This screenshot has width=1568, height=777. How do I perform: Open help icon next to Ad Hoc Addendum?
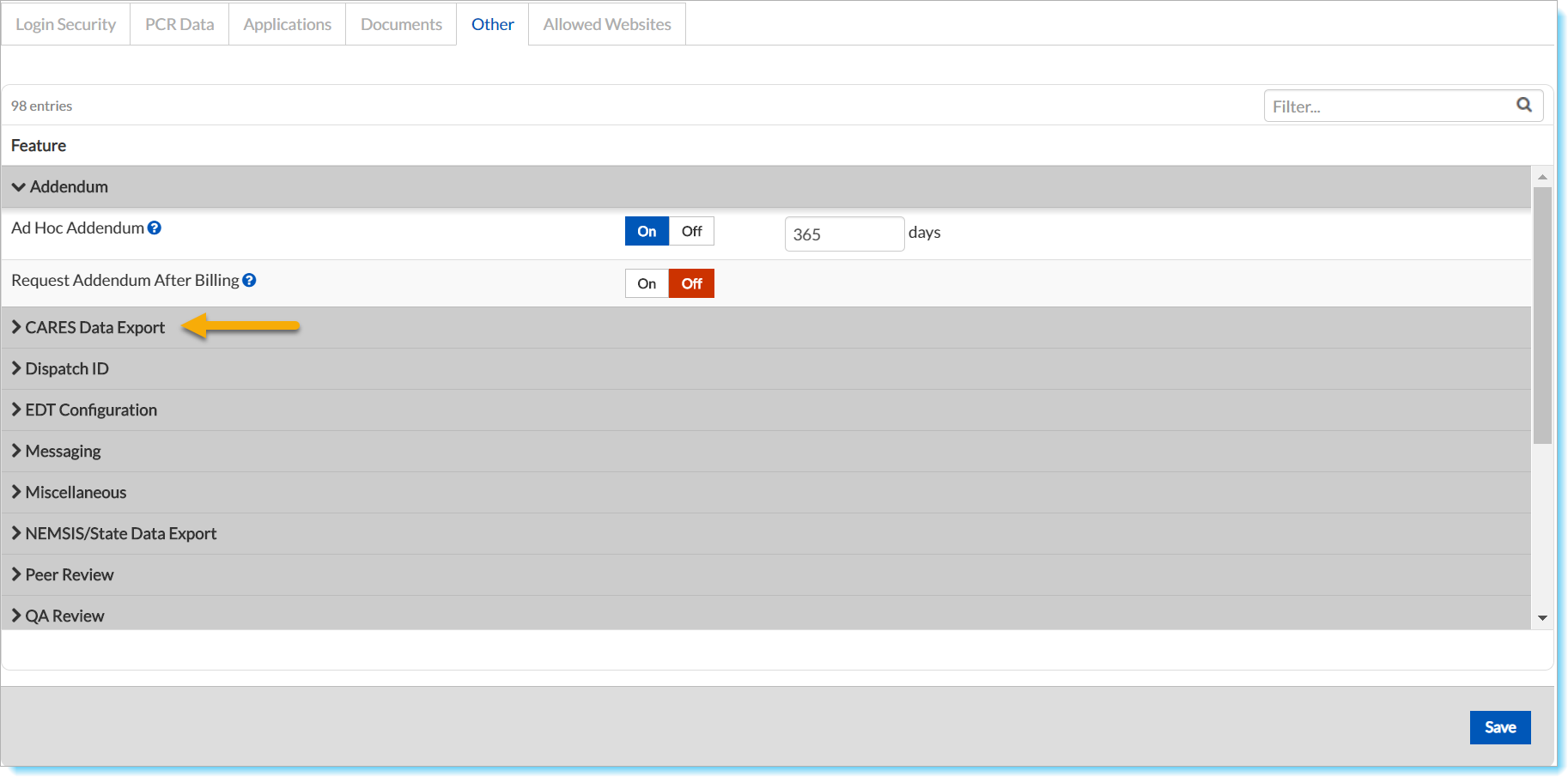155,228
